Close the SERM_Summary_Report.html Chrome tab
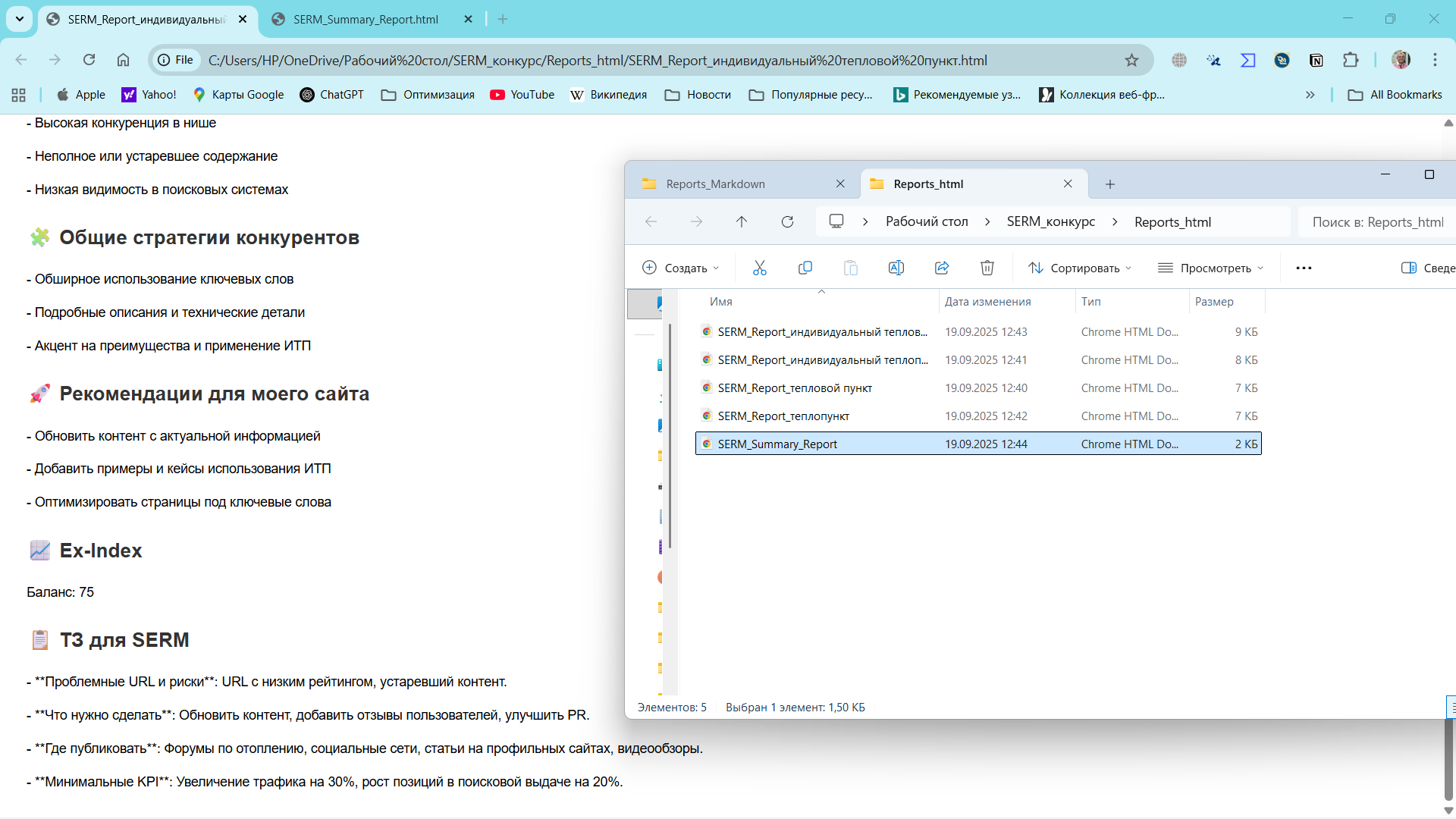Image resolution: width=1456 pixels, height=819 pixels. pos(468,20)
